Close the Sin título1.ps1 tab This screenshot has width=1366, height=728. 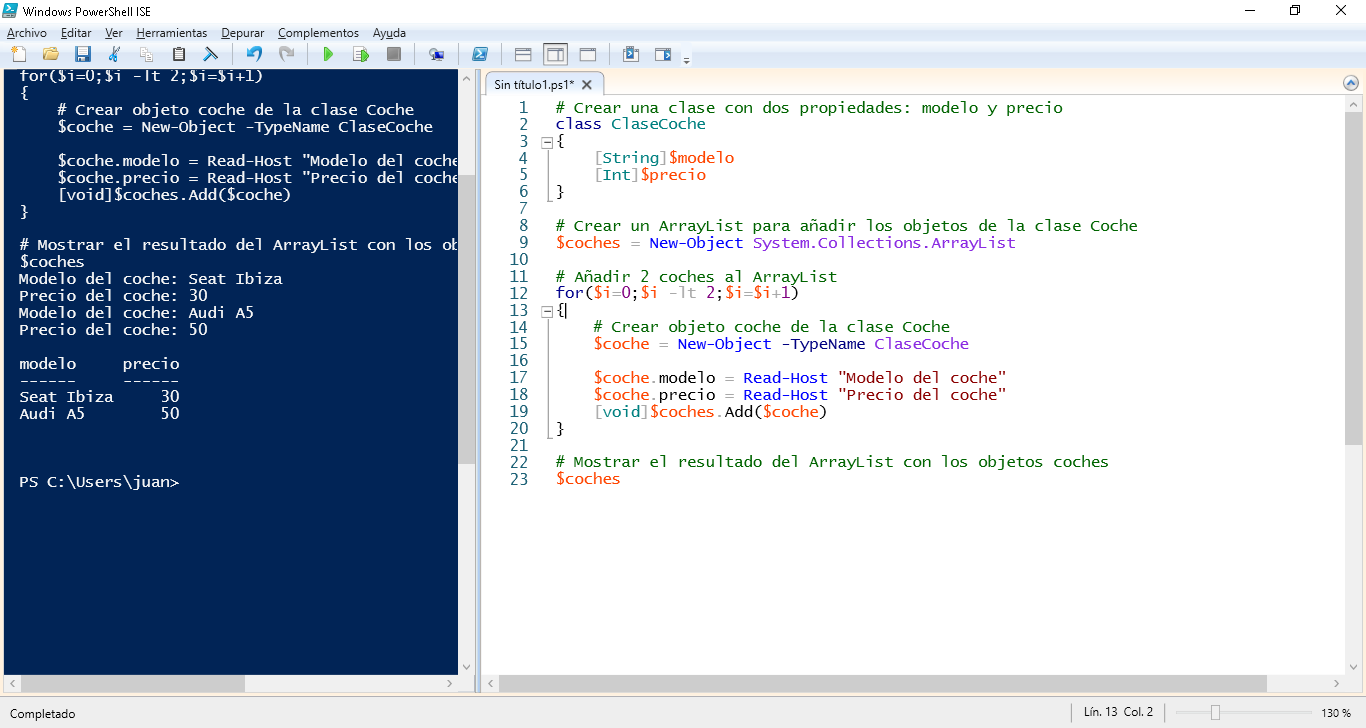coord(587,85)
